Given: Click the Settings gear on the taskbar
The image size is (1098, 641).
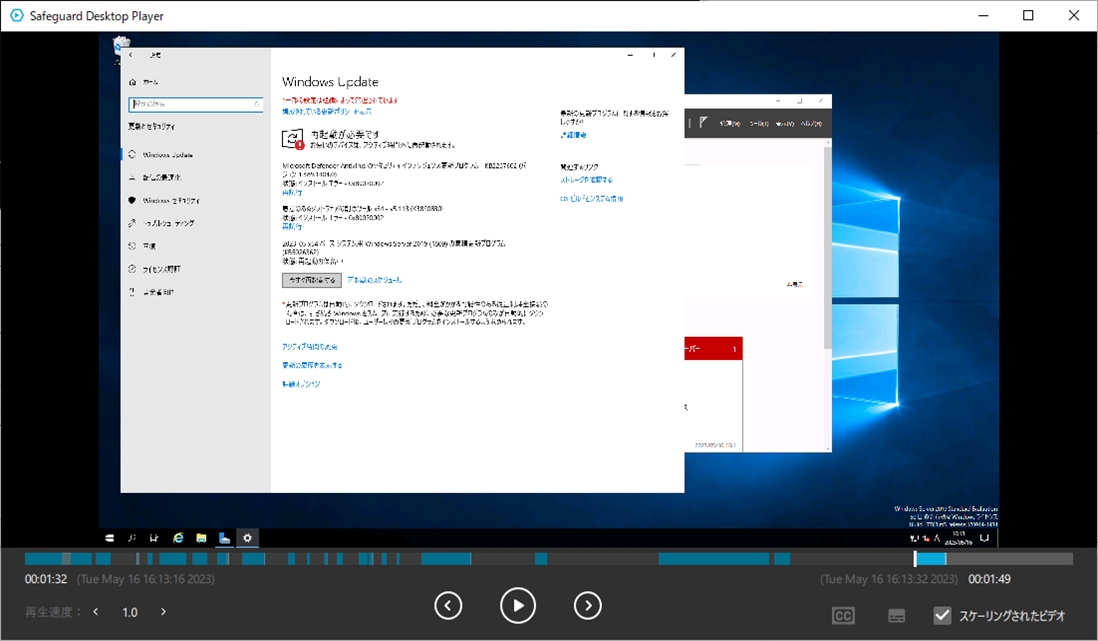Looking at the screenshot, I should (x=247, y=538).
